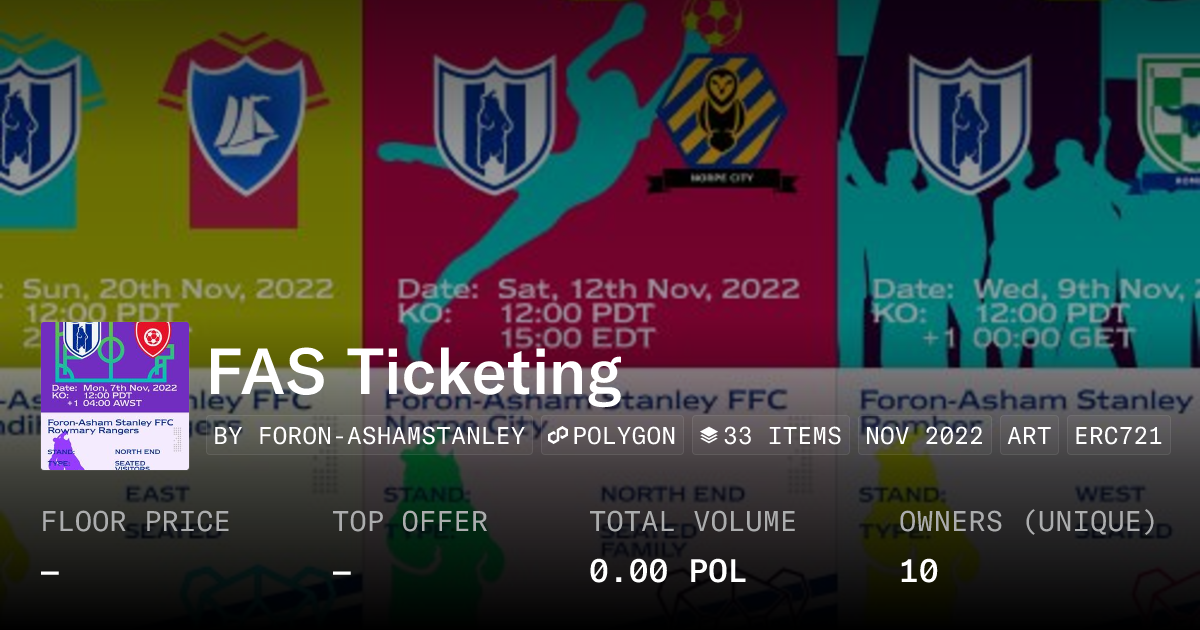Select the NOV 2022 badge
This screenshot has width=1200, height=630.
click(x=924, y=435)
